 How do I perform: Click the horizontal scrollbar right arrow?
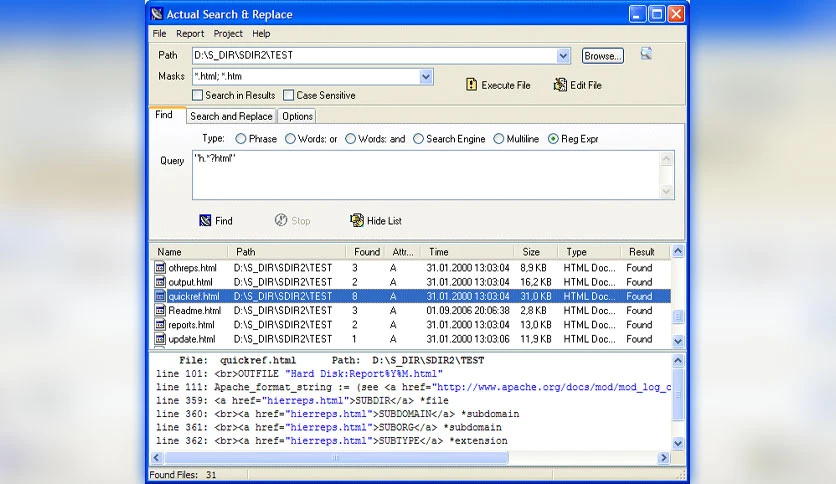click(x=664, y=457)
